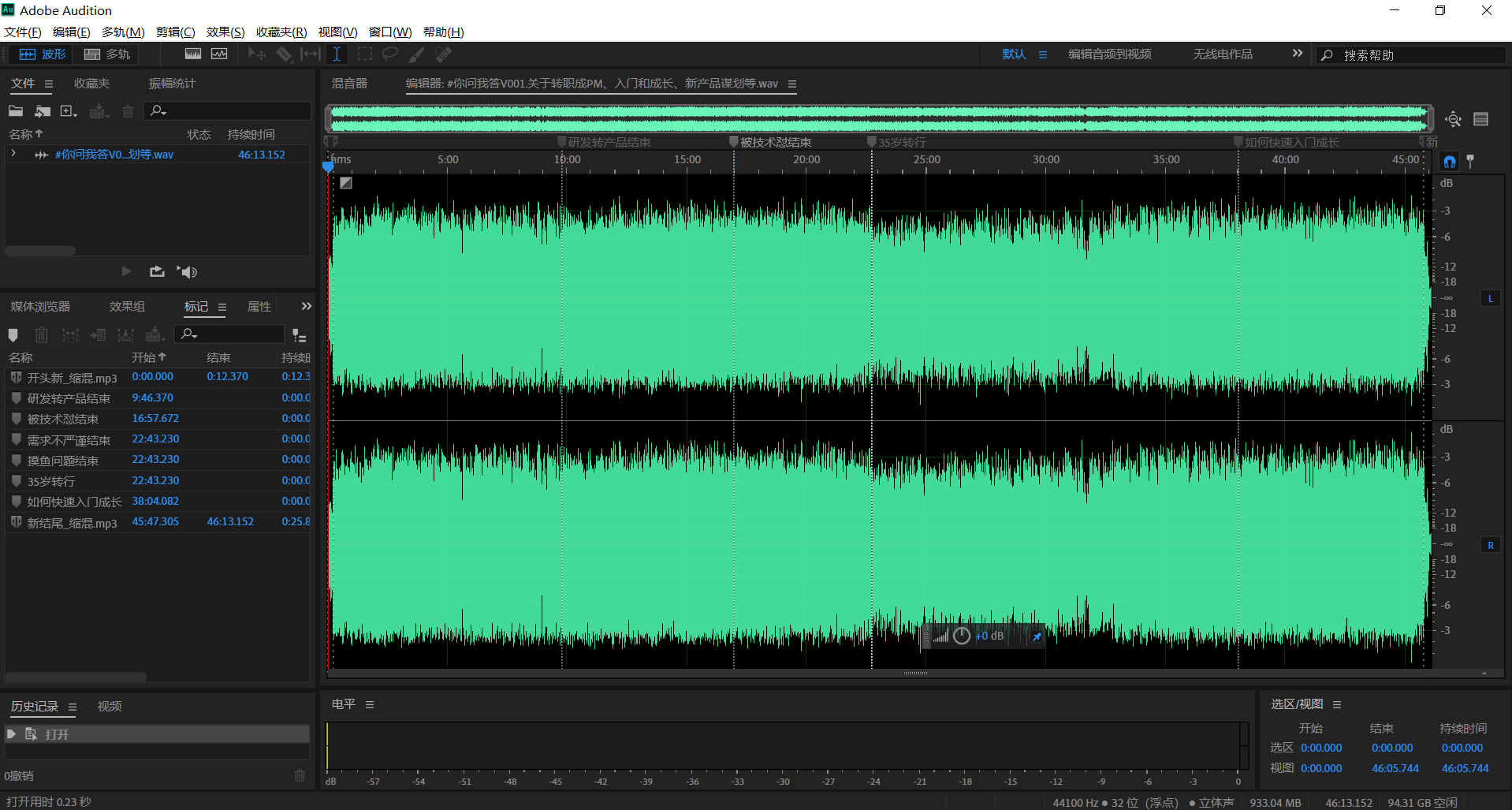Click the Add Cue Marker icon

click(13, 335)
